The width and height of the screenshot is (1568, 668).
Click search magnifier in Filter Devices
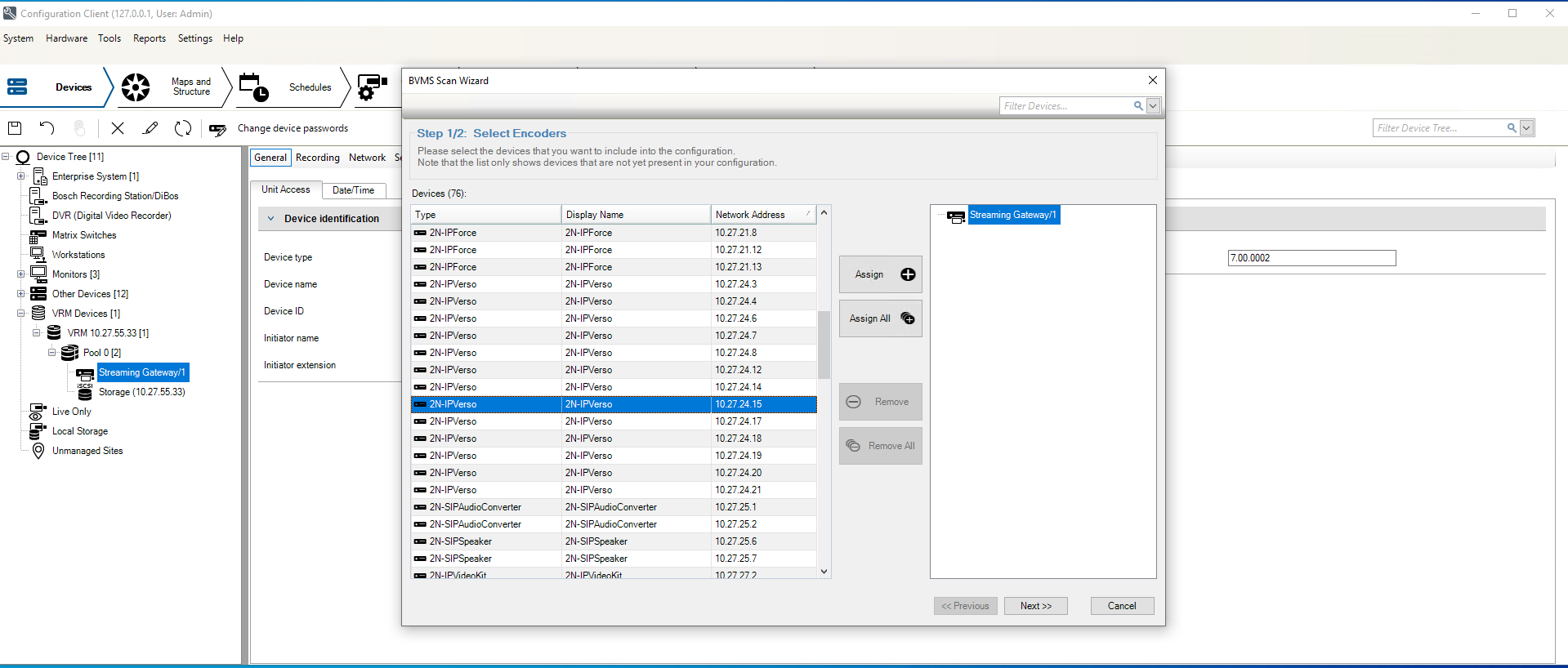pos(1137,106)
